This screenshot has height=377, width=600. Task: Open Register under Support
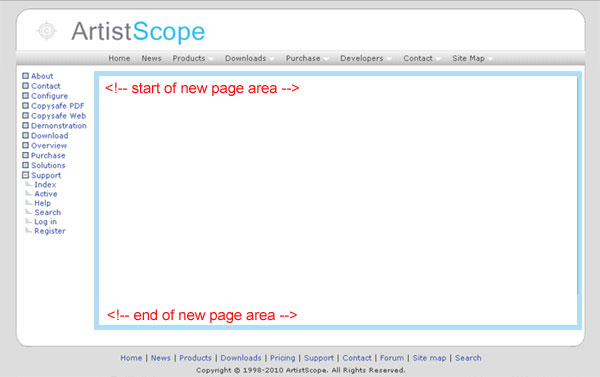tap(50, 231)
